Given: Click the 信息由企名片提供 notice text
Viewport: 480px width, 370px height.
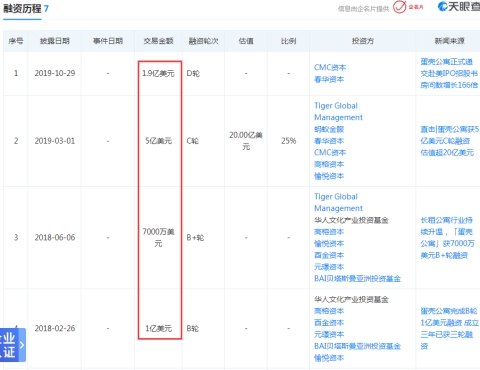Looking at the screenshot, I should tap(363, 9).
